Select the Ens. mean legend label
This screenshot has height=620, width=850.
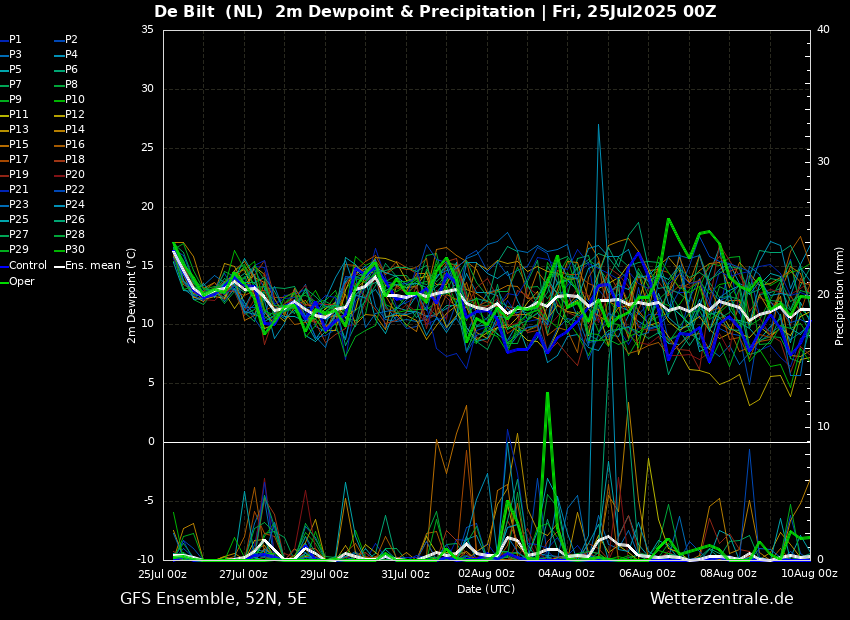tap(93, 265)
